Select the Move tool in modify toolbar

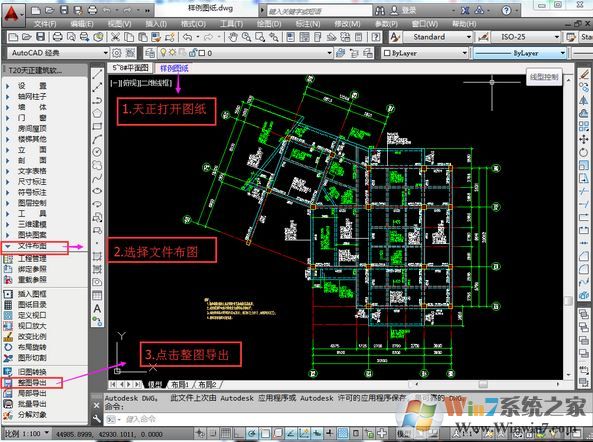coord(584,139)
